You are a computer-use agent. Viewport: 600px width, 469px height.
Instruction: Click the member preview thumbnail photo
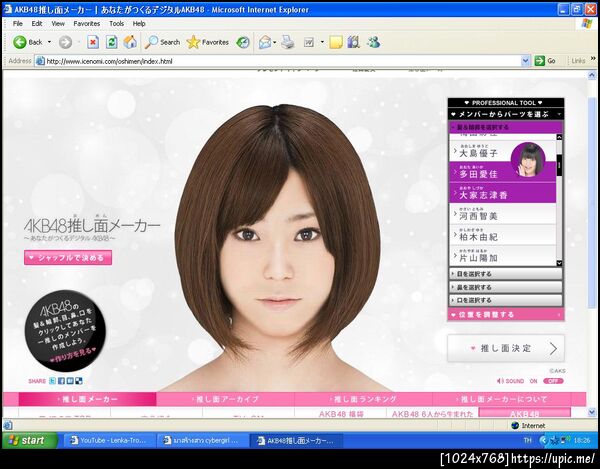coord(528,160)
